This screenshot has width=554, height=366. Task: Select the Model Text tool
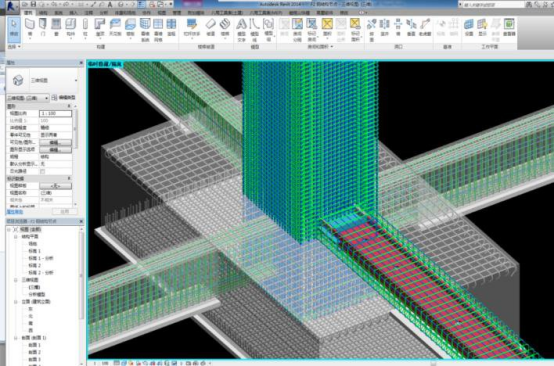click(x=241, y=30)
